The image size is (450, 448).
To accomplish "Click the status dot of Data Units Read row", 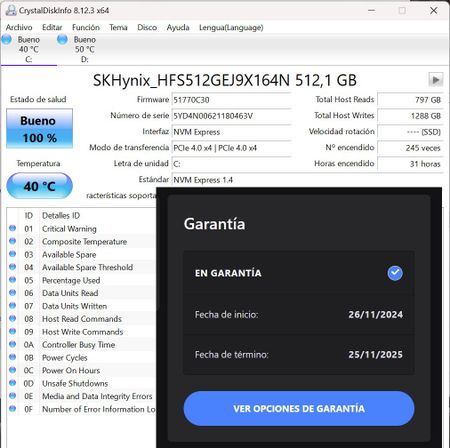I will pyautogui.click(x=13, y=292).
